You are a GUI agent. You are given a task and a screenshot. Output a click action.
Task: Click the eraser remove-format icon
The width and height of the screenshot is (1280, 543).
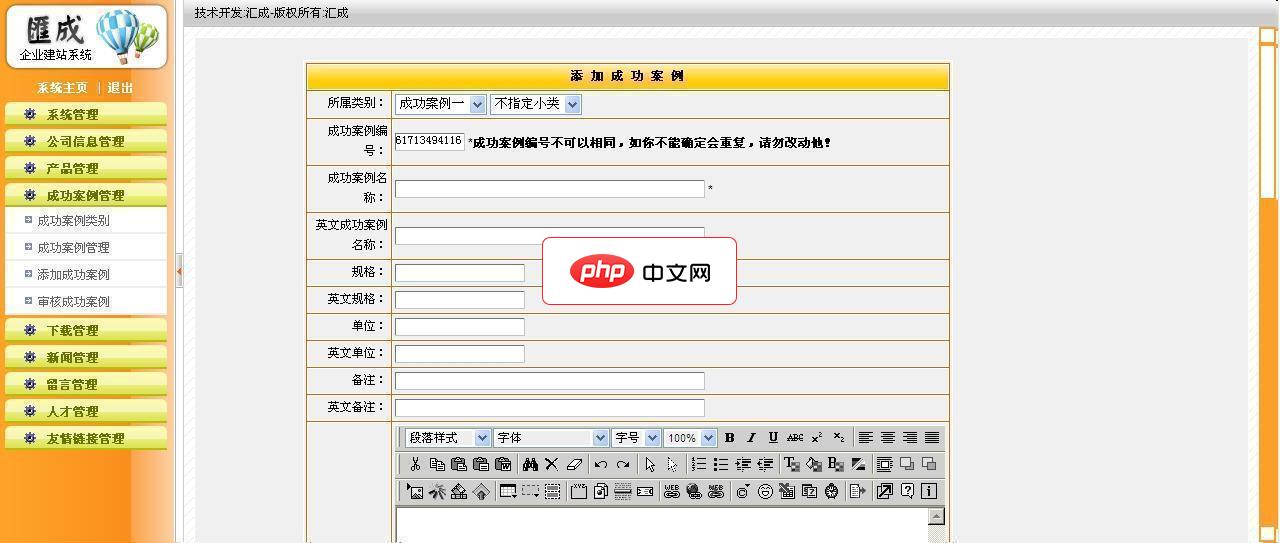(x=574, y=464)
